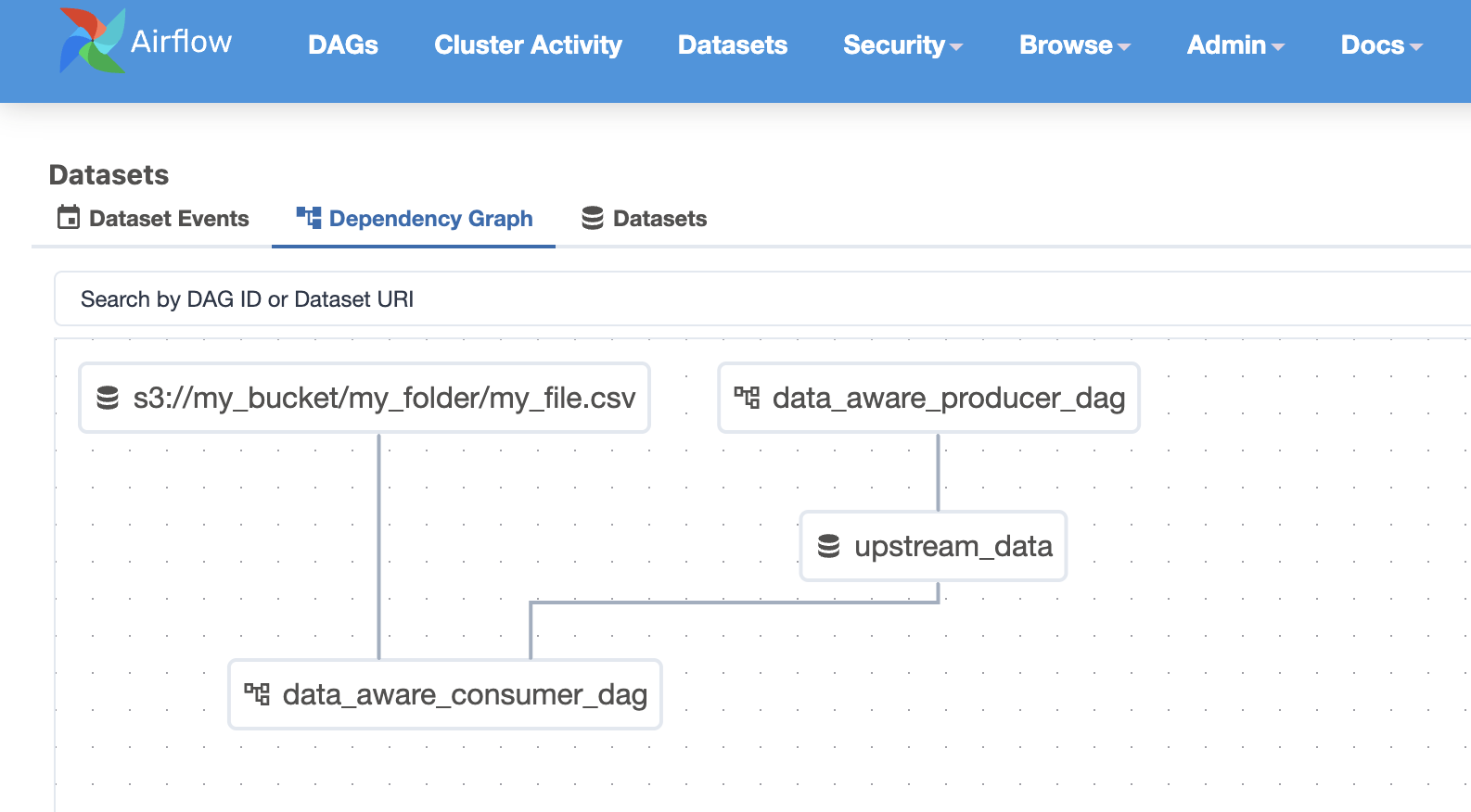Click the Airflow pinwheel logo
Image resolution: width=1471 pixels, height=812 pixels.
point(93,41)
